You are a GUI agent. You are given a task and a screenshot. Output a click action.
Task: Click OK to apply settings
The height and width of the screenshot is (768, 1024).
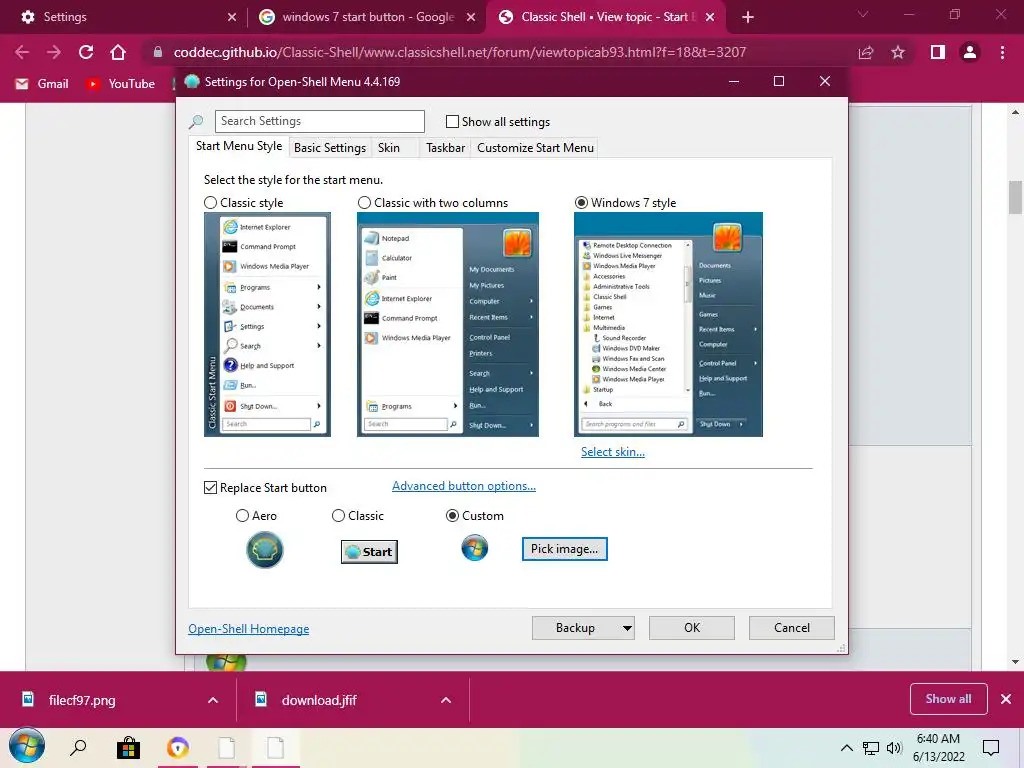pos(692,628)
